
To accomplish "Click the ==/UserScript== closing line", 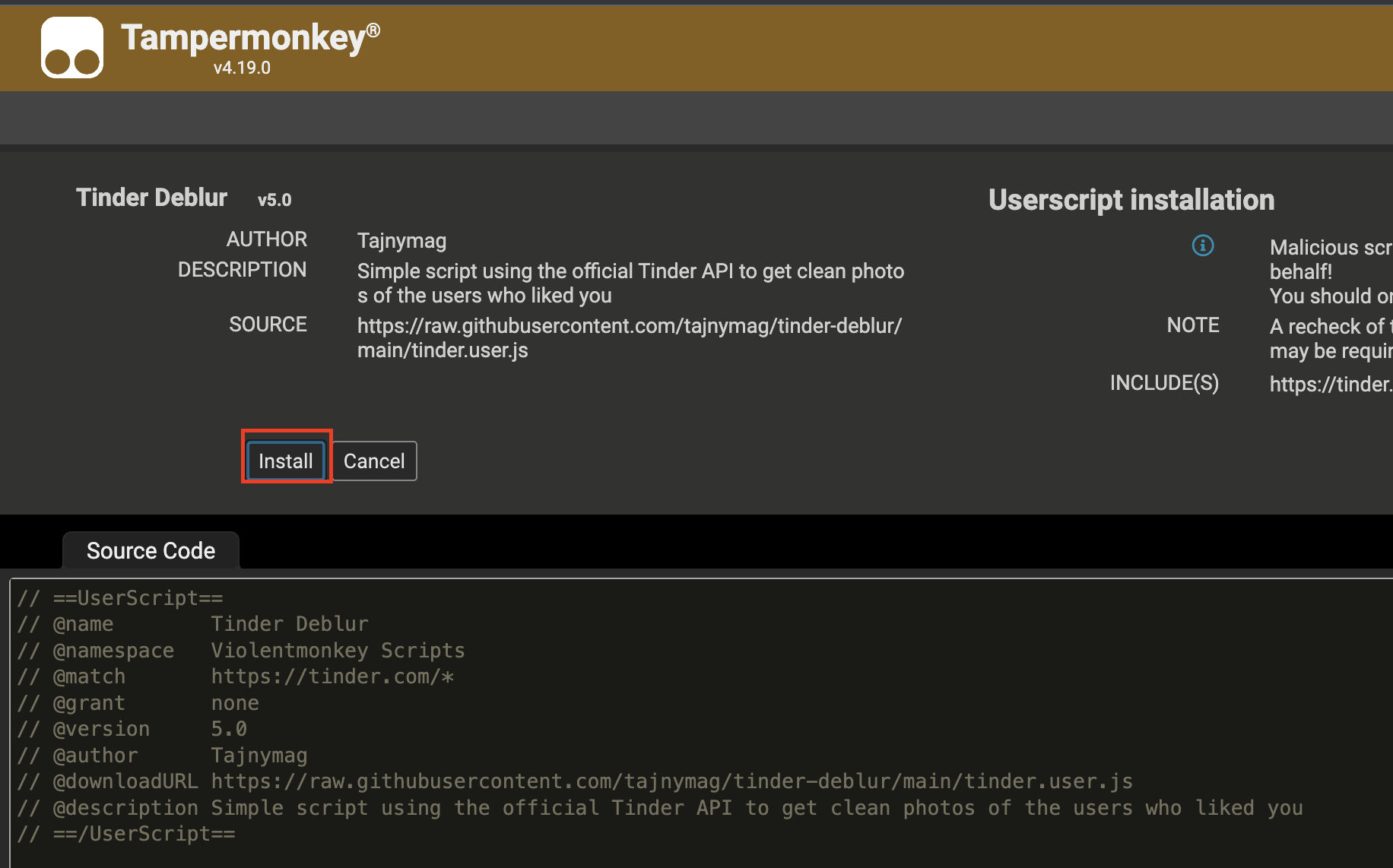I will pos(126,834).
